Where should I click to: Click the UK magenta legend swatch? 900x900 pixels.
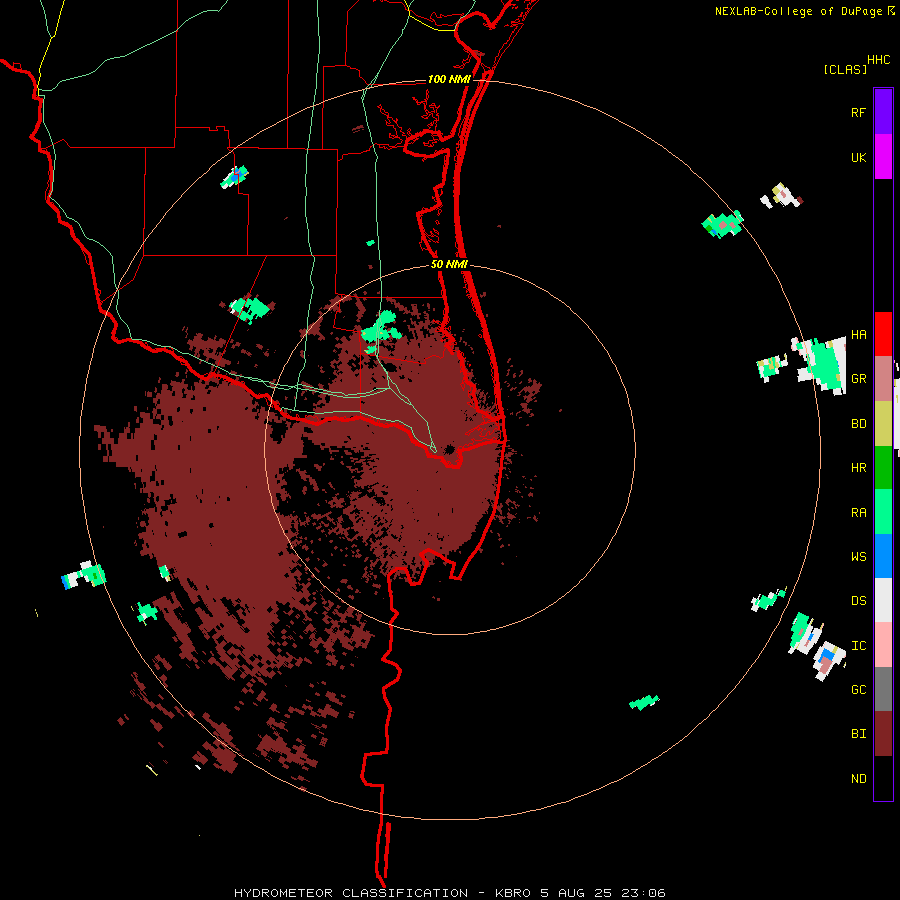click(883, 157)
